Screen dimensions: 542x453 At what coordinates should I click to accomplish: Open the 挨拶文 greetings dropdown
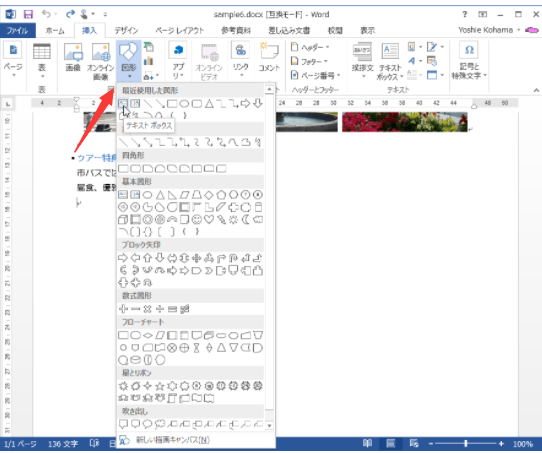362,61
